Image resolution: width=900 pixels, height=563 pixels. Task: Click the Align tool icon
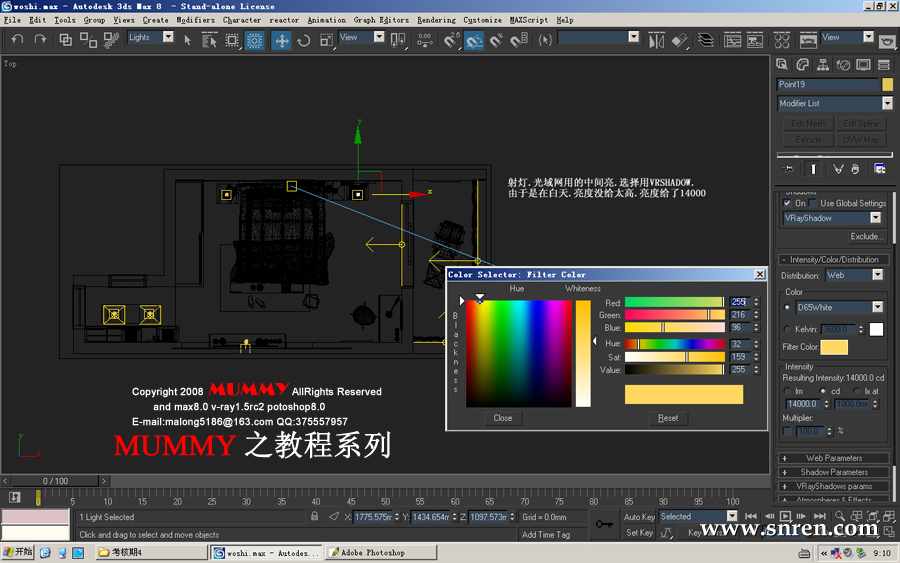tap(680, 40)
